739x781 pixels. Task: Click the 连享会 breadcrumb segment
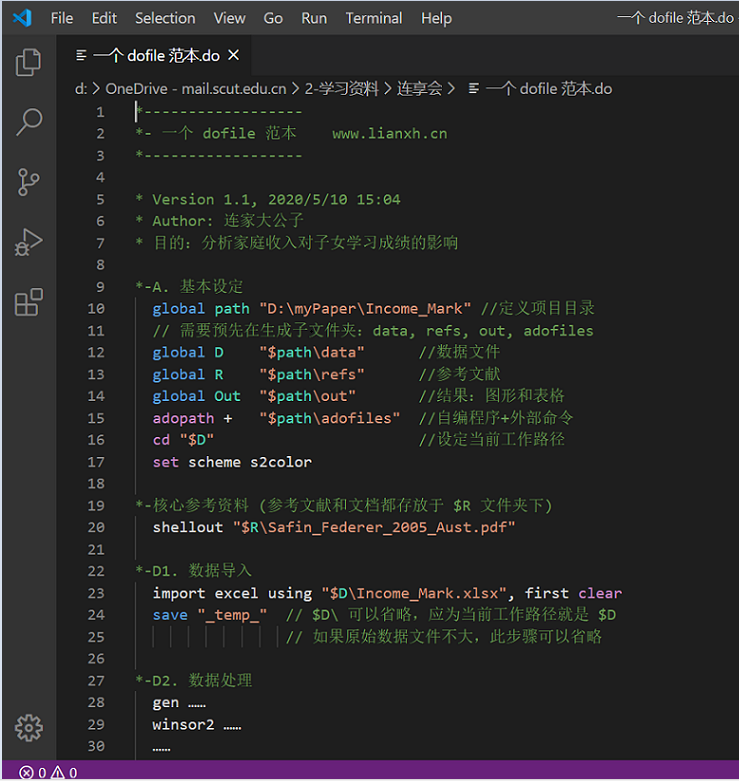tap(419, 89)
